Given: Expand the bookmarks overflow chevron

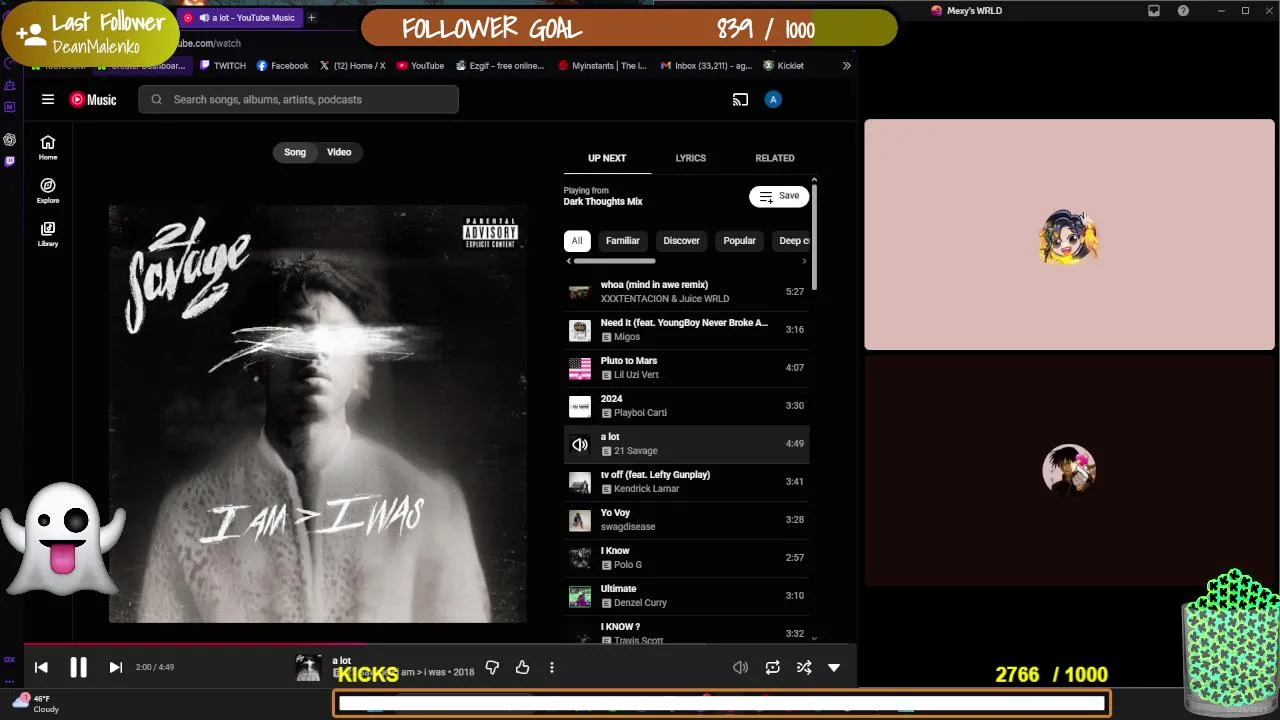Looking at the screenshot, I should click(846, 66).
